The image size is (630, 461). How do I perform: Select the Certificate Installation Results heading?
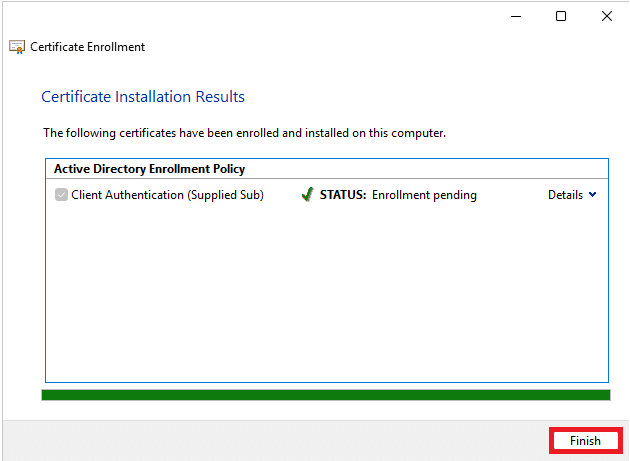[143, 97]
